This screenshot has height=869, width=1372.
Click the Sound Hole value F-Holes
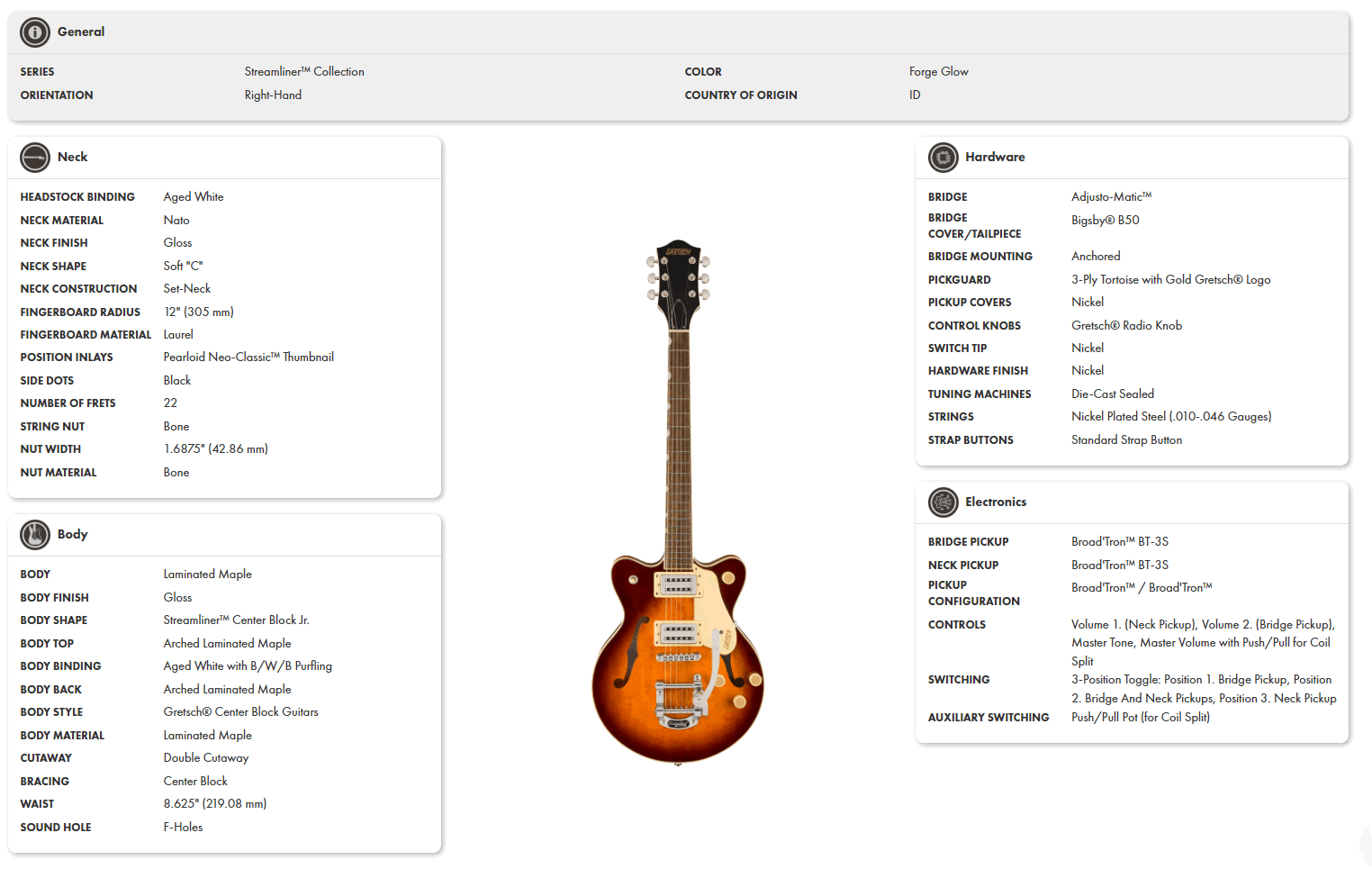tap(183, 827)
